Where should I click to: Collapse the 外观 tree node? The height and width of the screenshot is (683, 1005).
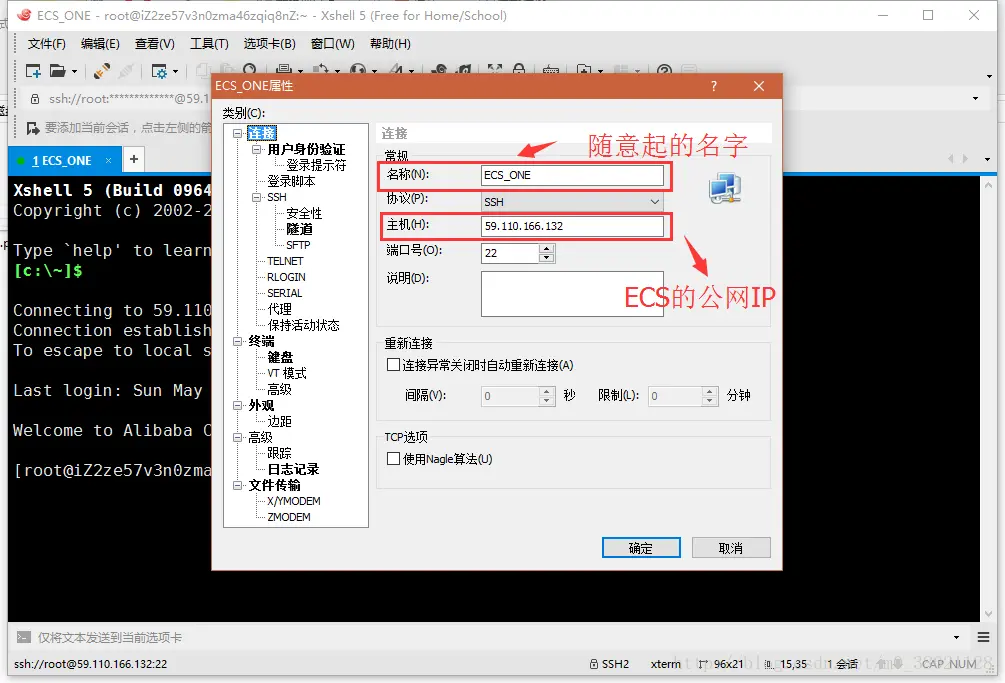point(237,406)
